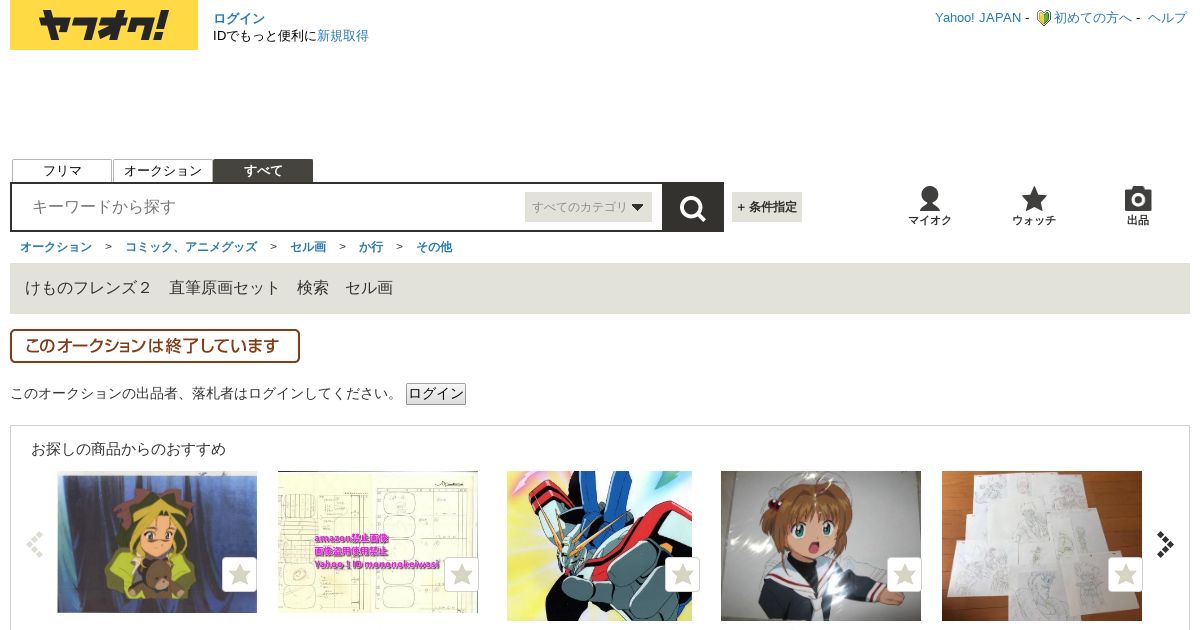1200x630 pixels.
Task: Click このオークションは終了しています notice
Action: 155,346
